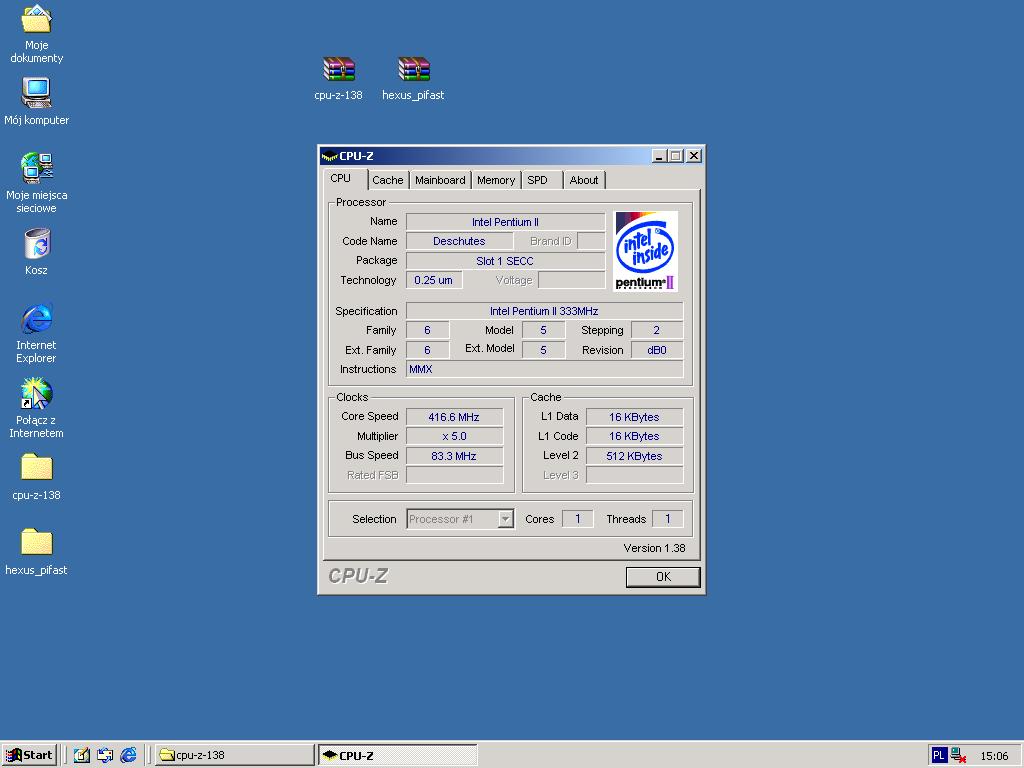1024x768 pixels.
Task: Click taskbar clock 15:06
Action: pos(994,756)
